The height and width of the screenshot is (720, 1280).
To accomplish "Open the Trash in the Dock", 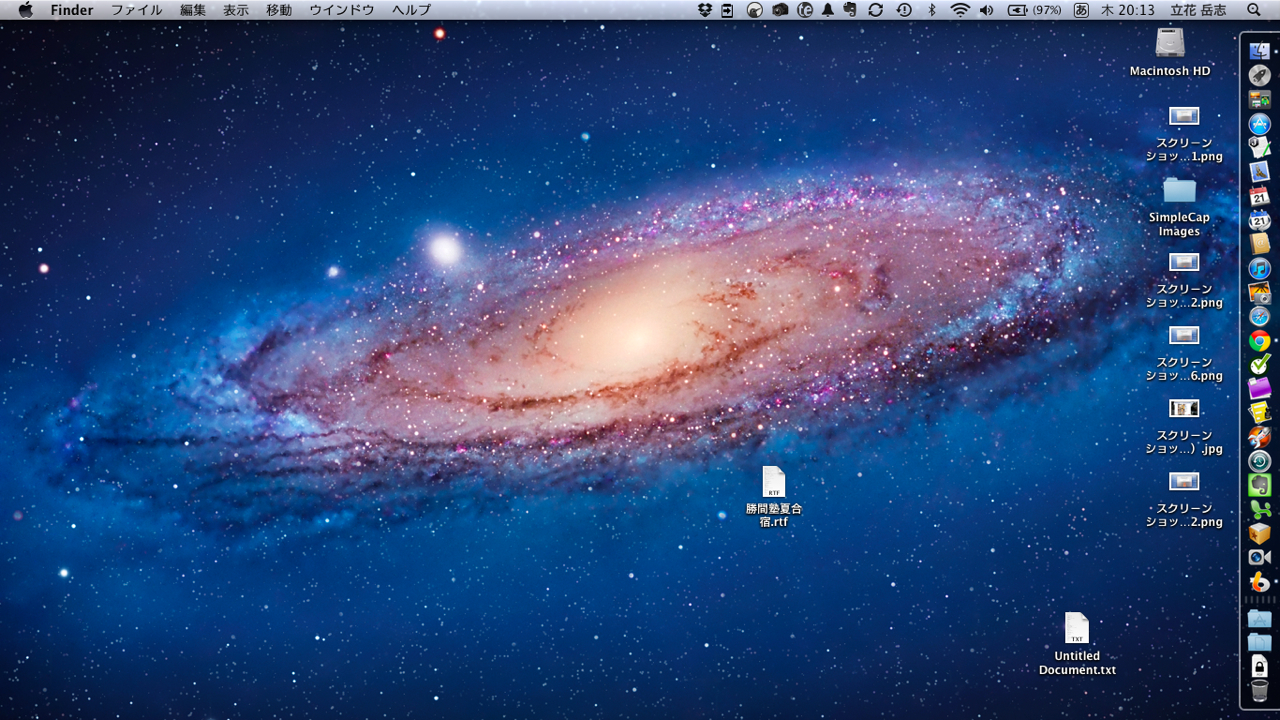I will click(x=1259, y=691).
